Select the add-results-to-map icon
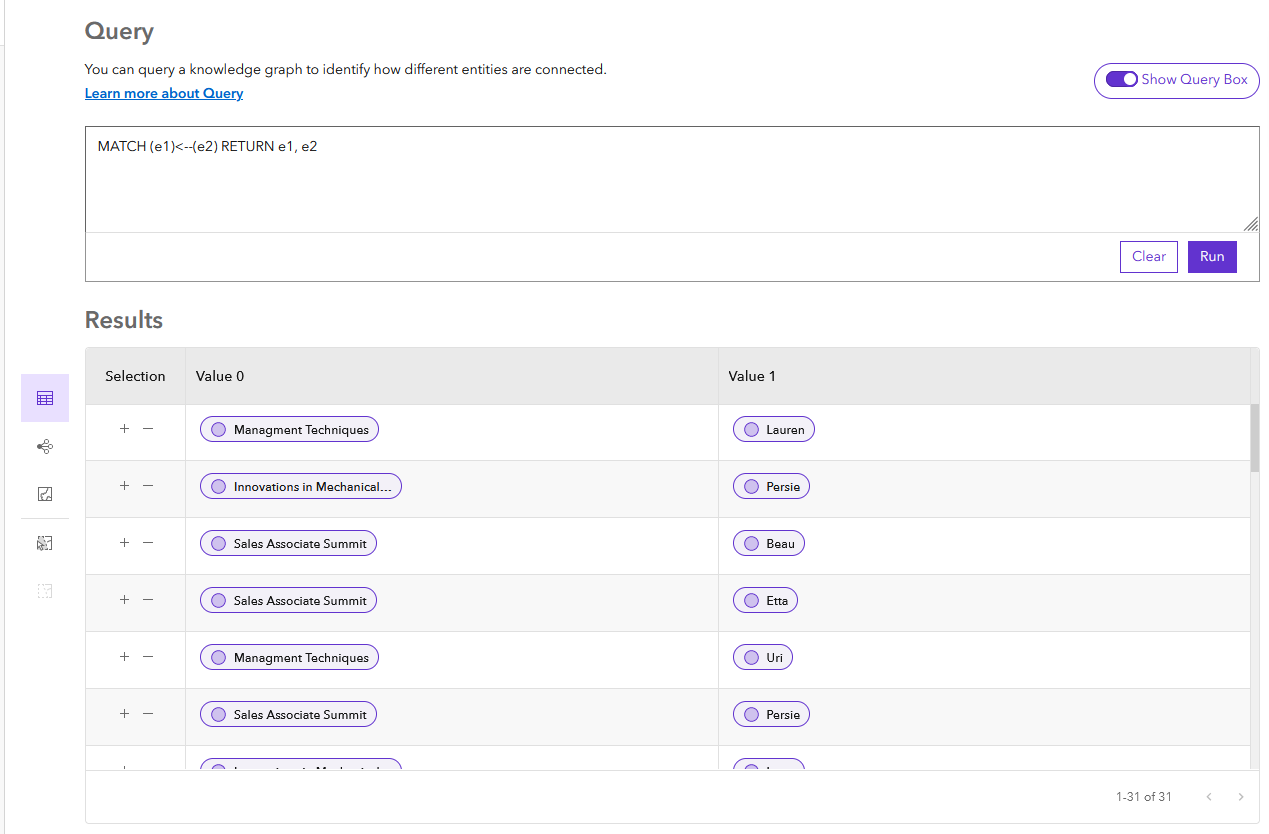Screen dimensions: 1269x834 44,542
